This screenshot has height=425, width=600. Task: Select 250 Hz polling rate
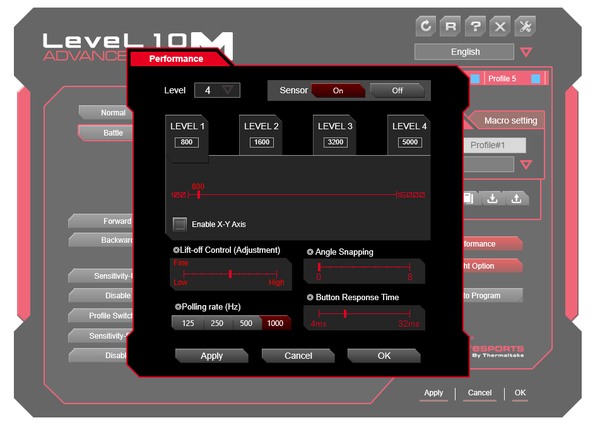217,323
